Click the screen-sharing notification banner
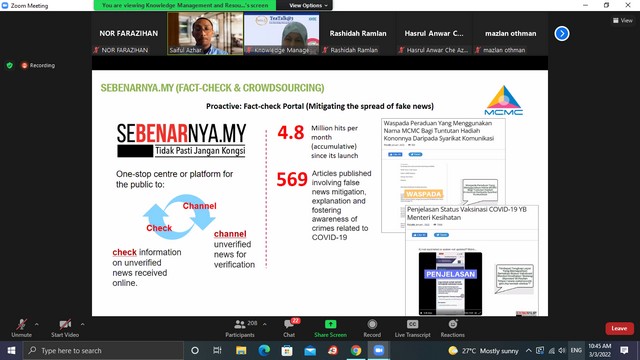This screenshot has width=640, height=360. pyautogui.click(x=185, y=5)
